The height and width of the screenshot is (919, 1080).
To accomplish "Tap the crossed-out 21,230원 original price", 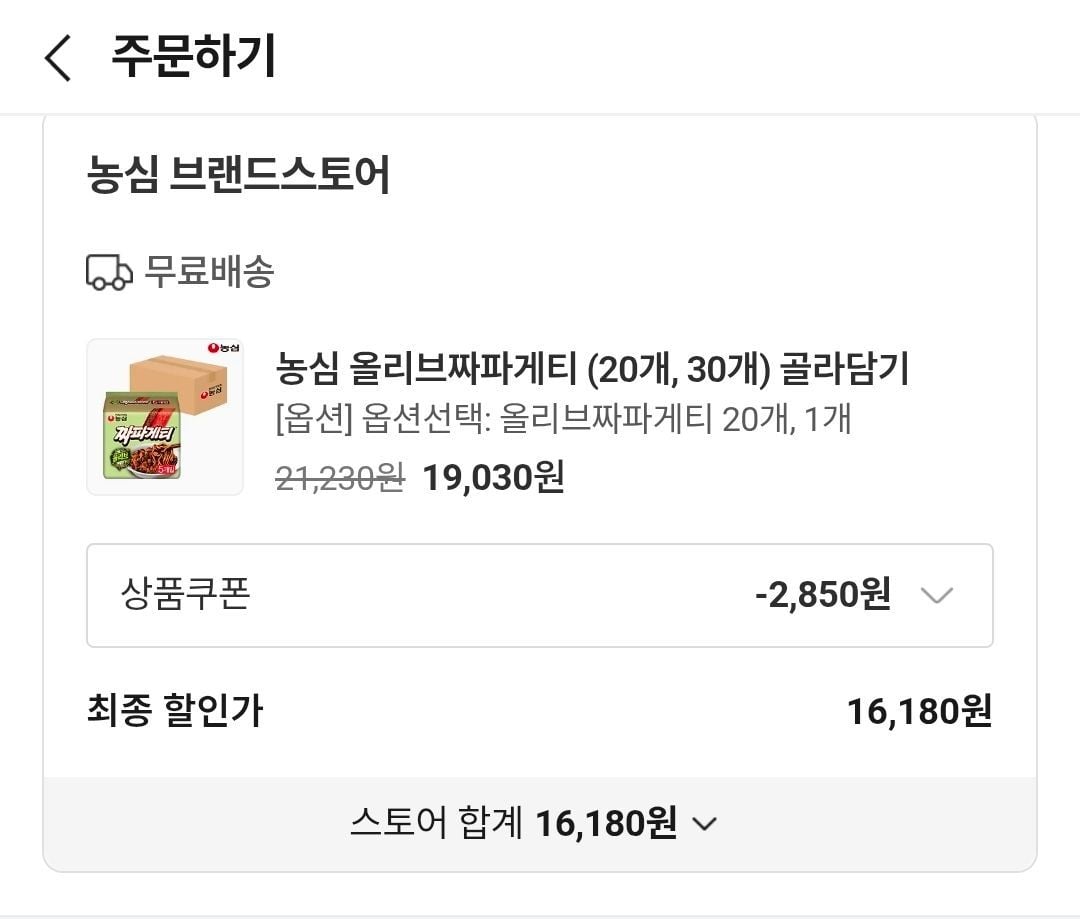I will [340, 477].
